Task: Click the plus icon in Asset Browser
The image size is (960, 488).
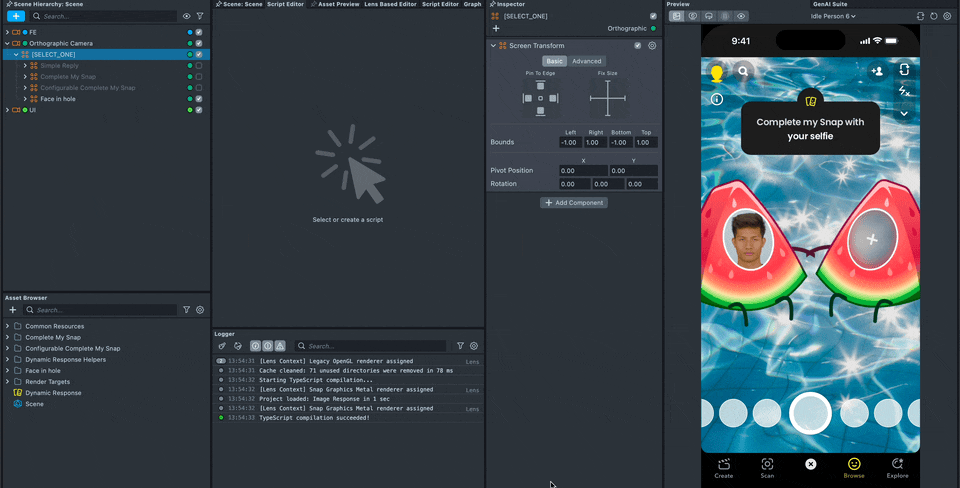Action: coord(15,310)
